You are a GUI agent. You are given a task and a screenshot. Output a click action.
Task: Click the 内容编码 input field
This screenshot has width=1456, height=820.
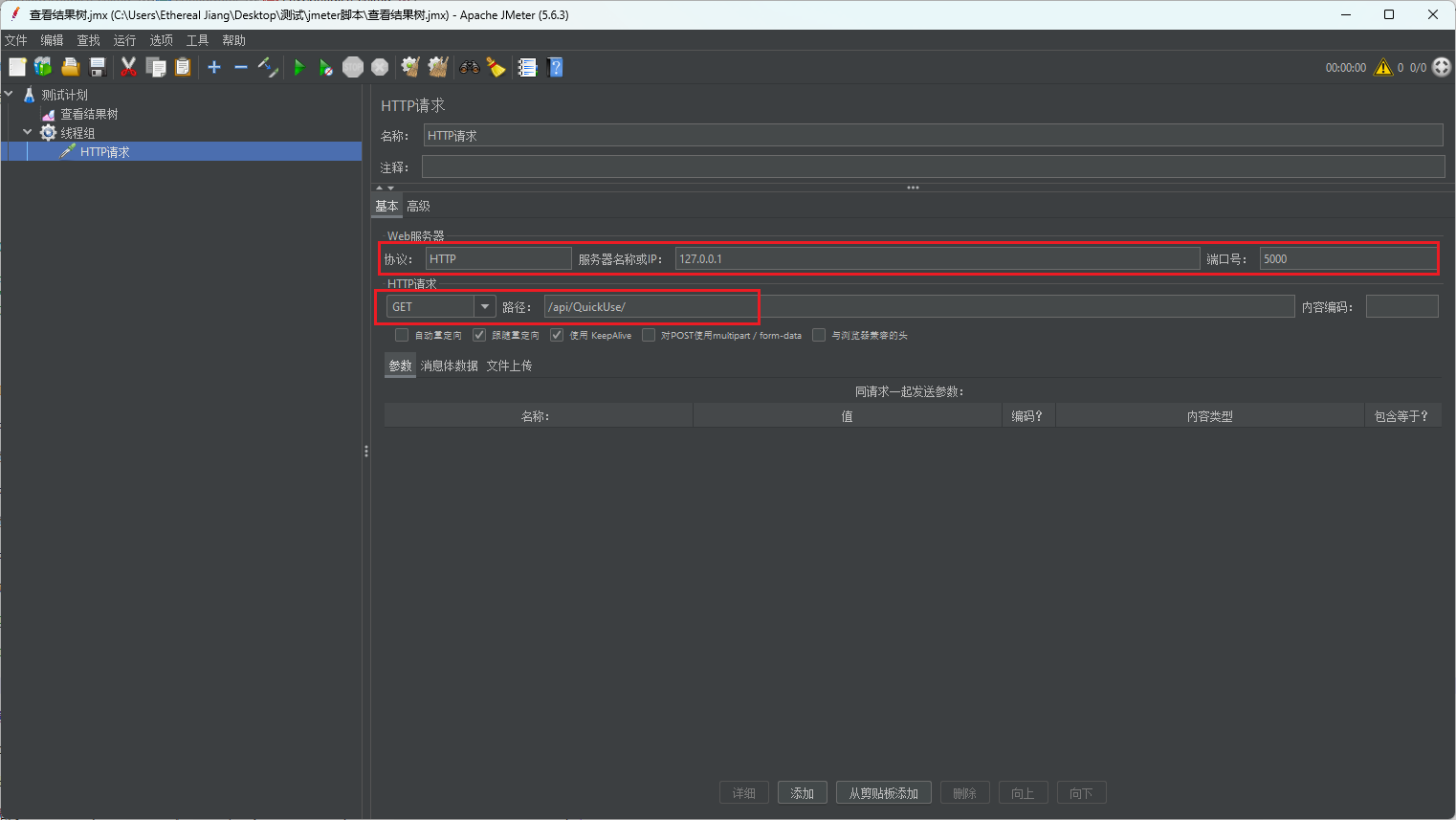click(x=1401, y=306)
